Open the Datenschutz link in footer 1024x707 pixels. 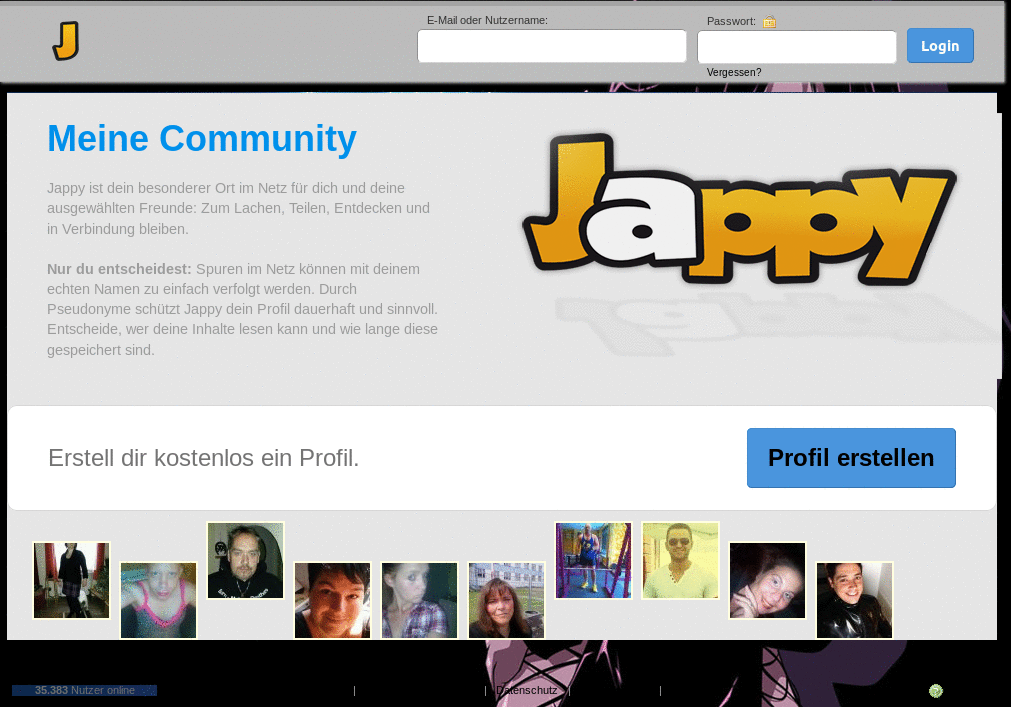[x=526, y=690]
